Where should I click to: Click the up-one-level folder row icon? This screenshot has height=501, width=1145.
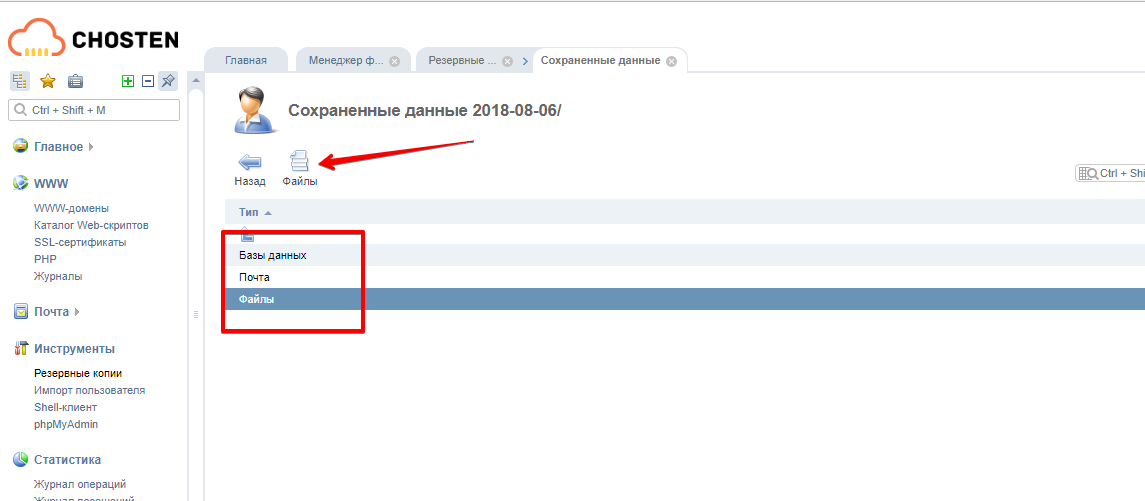point(247,234)
